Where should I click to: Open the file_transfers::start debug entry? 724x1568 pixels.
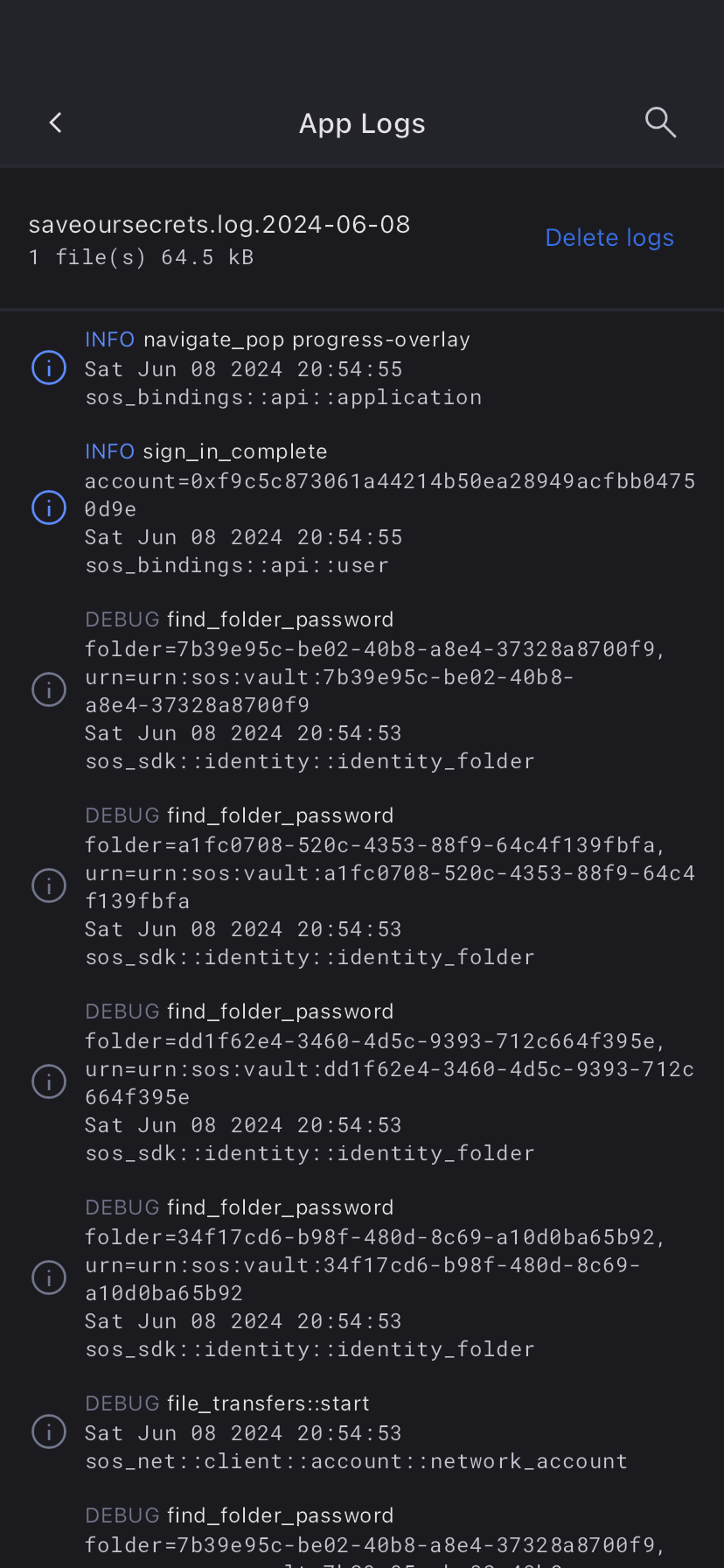point(268,1403)
